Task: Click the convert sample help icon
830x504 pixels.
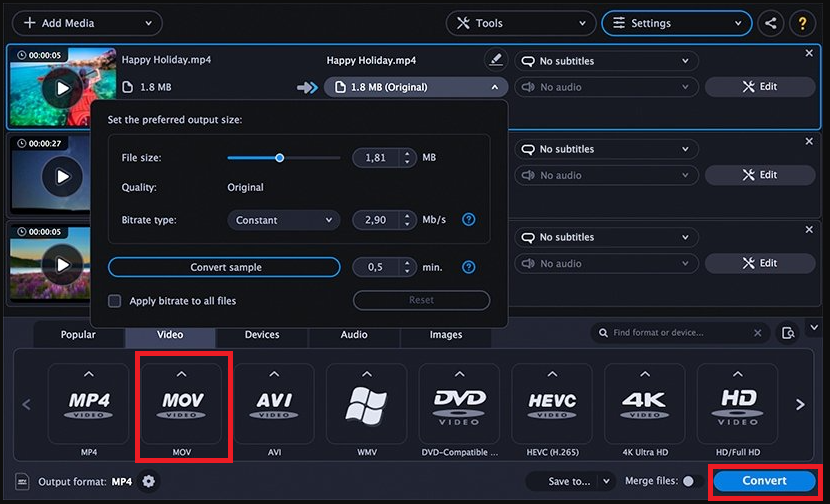Action: 468,267
